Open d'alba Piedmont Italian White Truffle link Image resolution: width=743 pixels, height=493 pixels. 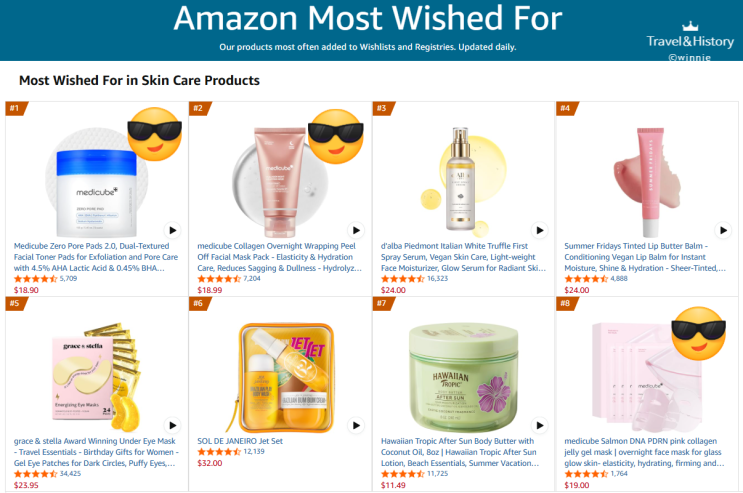[463, 257]
